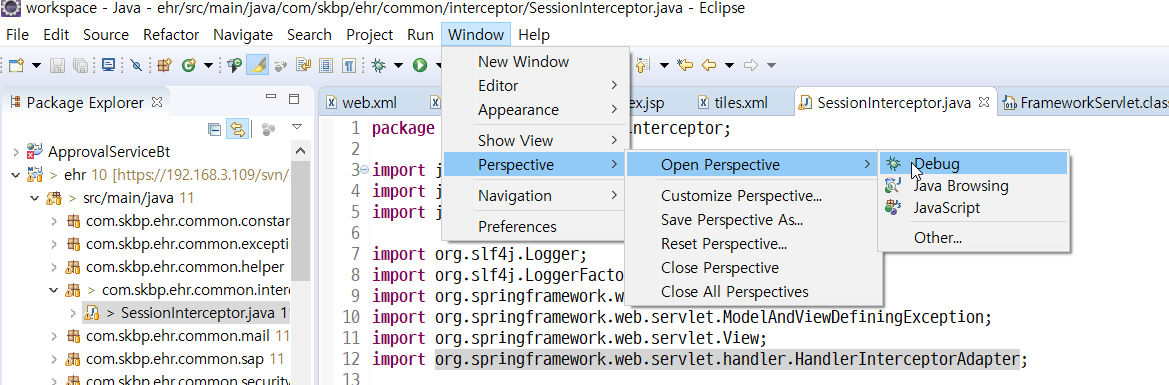The height and width of the screenshot is (385, 1169).
Task: Open the Navigate menu
Action: point(242,34)
